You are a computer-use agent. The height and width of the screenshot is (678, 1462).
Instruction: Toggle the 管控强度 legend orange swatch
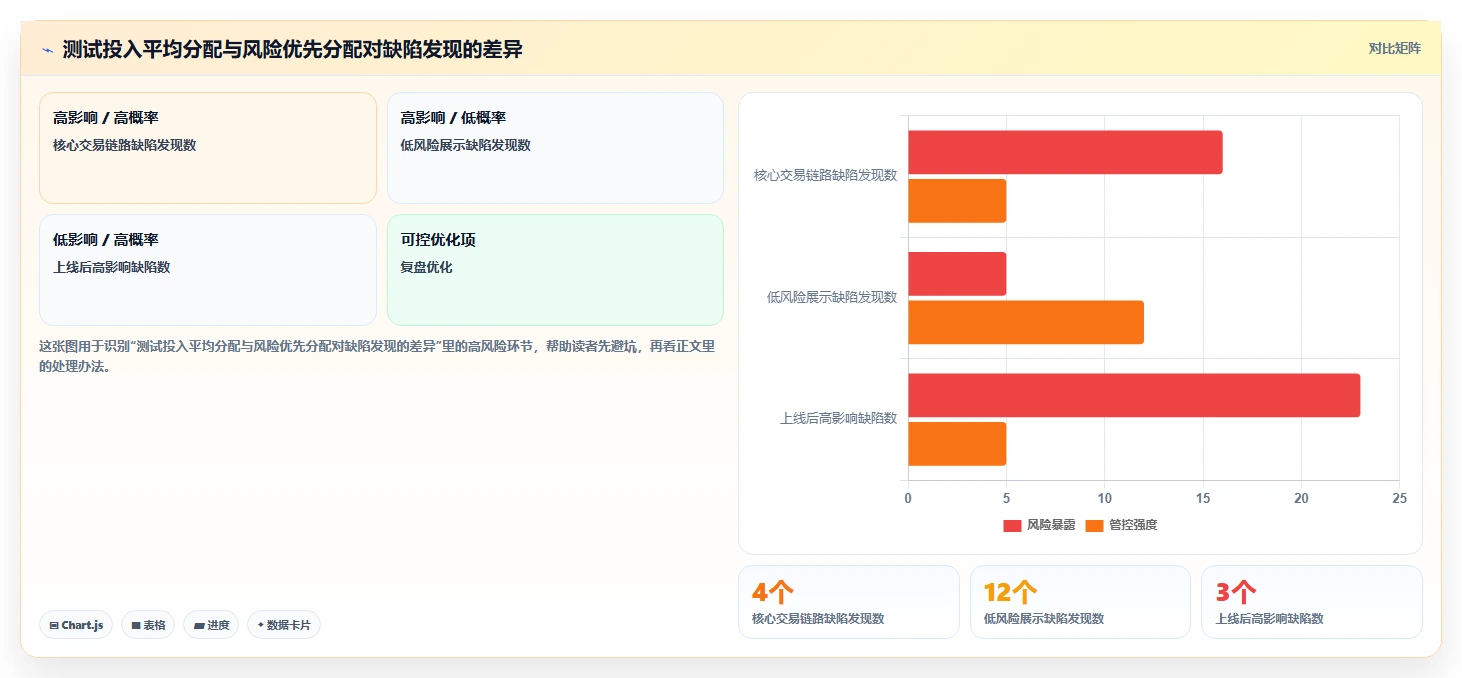click(1094, 525)
